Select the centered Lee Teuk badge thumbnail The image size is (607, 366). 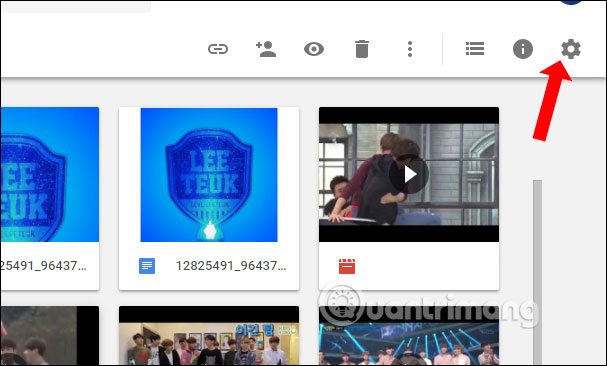[x=209, y=175]
